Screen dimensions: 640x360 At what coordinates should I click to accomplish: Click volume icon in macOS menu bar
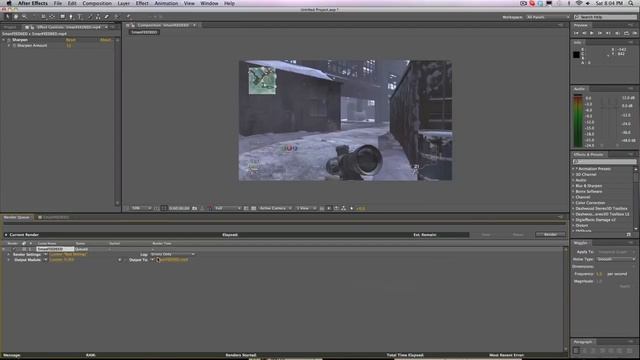588,3
